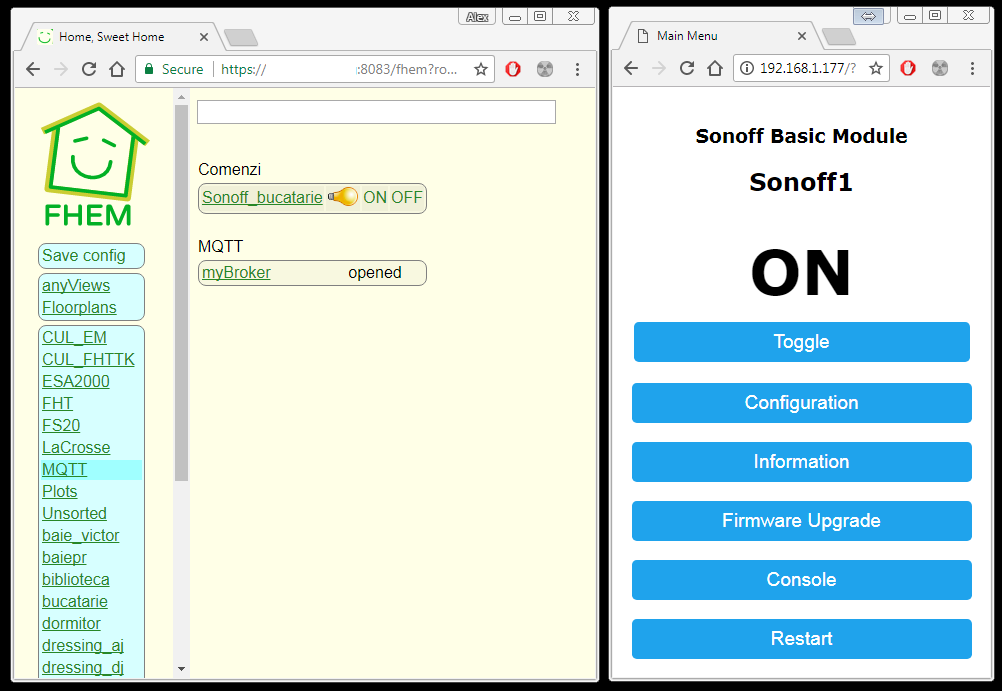1002x691 pixels.
Task: Click the Save config button
Action: 84,255
